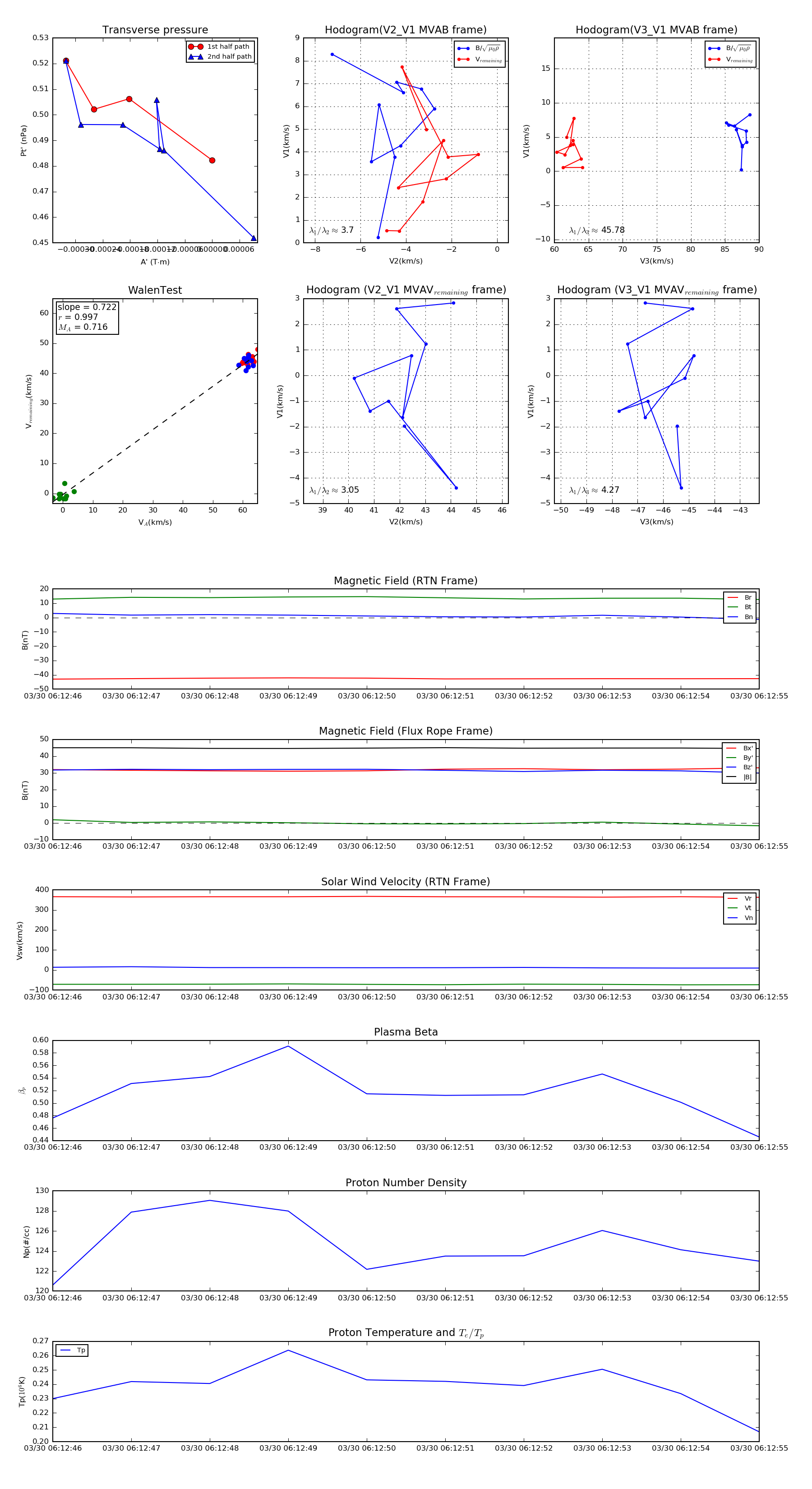This screenshot has height=1489, width=812.
Task: Select the "Vn" legend entry
Action: [x=740, y=918]
